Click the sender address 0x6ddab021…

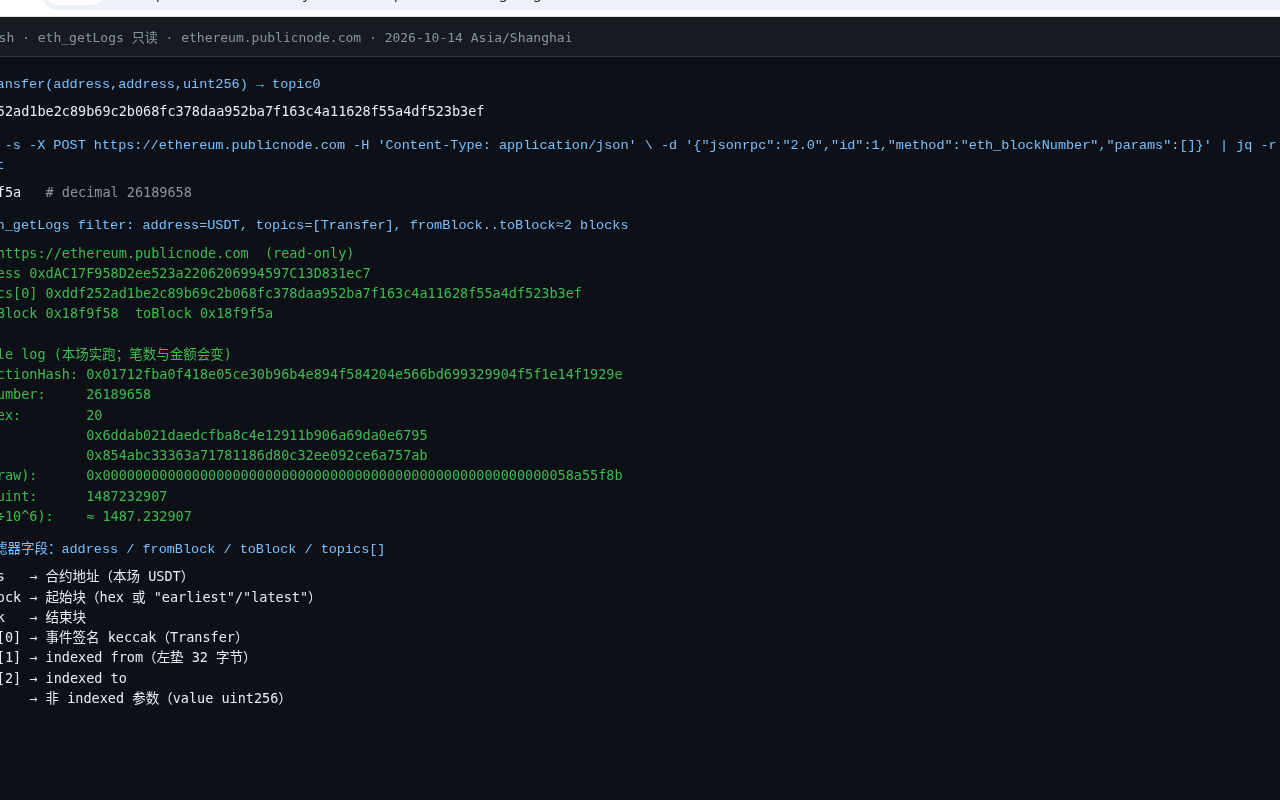tap(256, 435)
